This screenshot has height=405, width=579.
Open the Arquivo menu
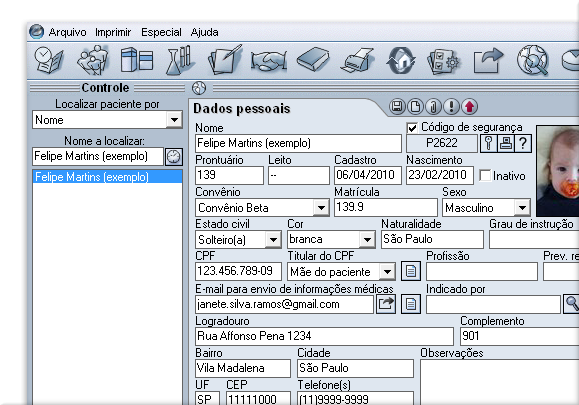pos(67,32)
